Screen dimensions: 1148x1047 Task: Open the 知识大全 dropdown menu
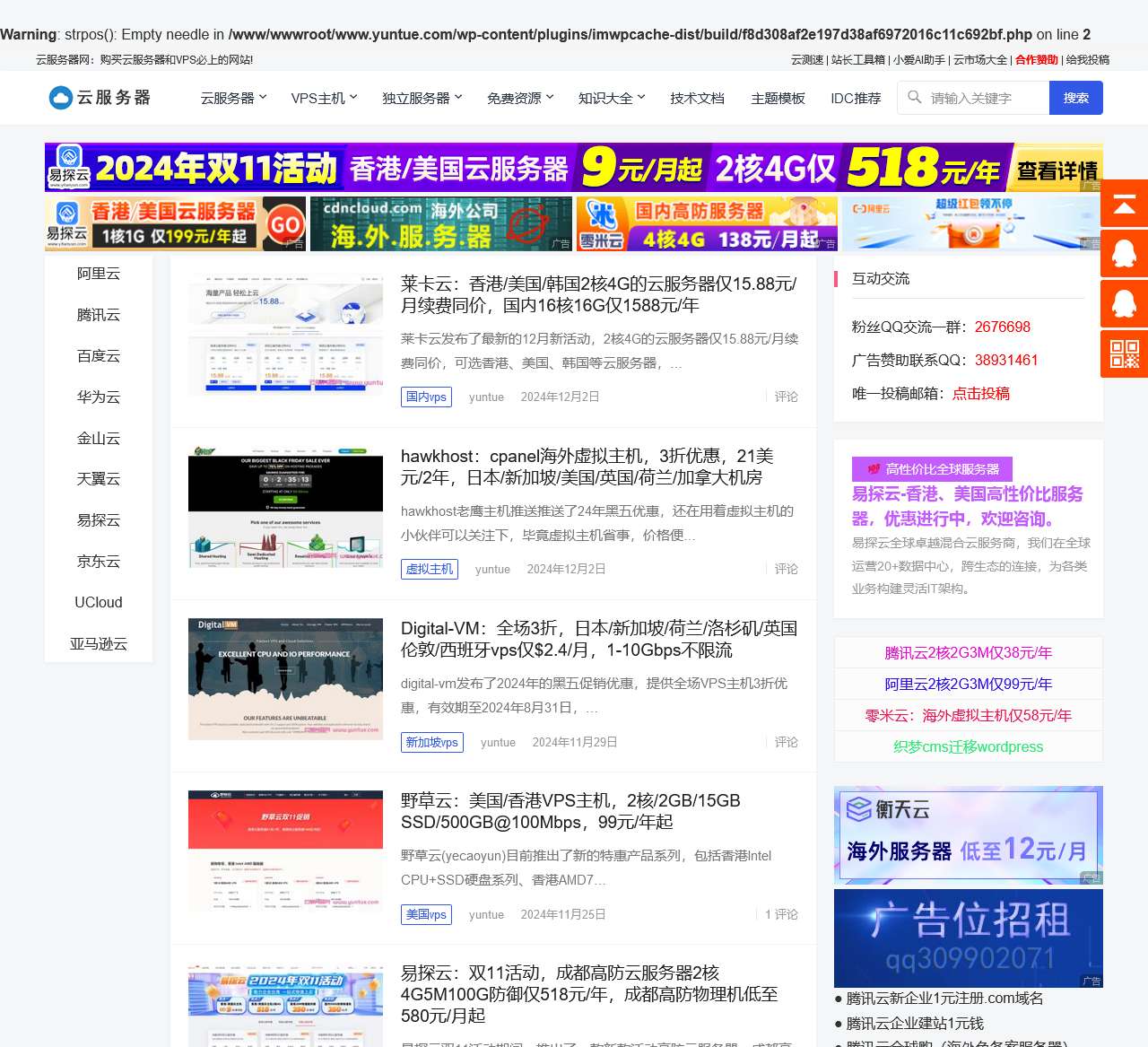tap(612, 98)
